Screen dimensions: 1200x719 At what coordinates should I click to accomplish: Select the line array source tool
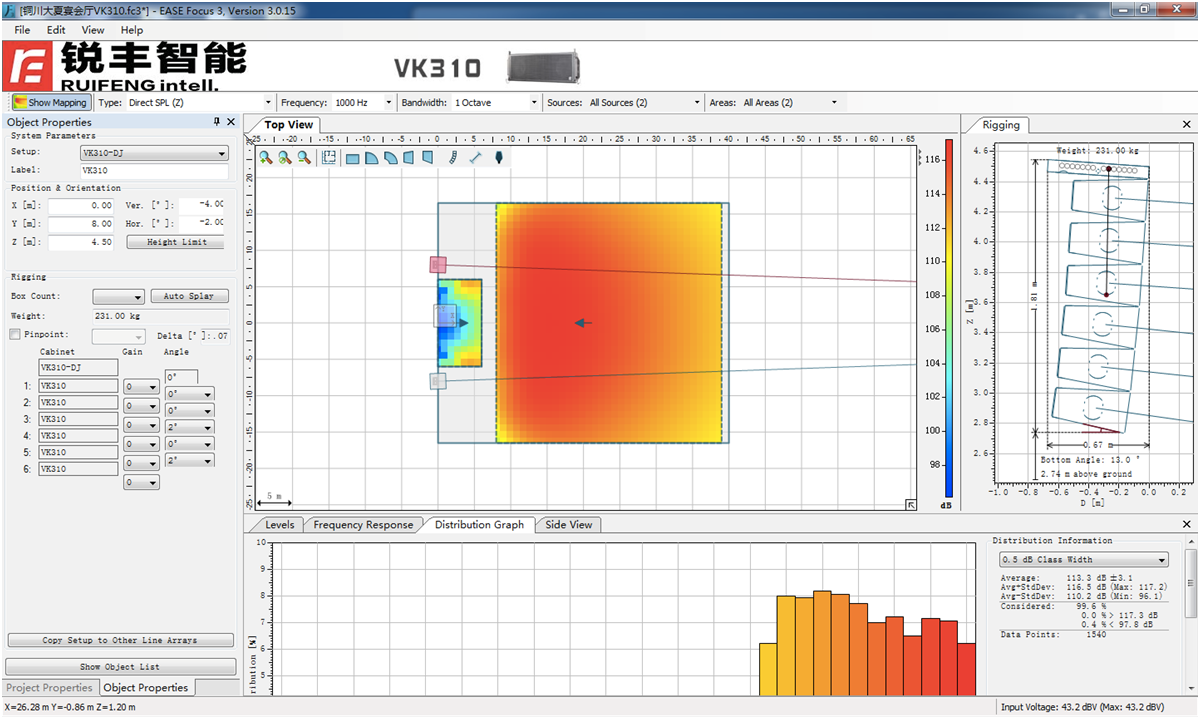pos(453,158)
